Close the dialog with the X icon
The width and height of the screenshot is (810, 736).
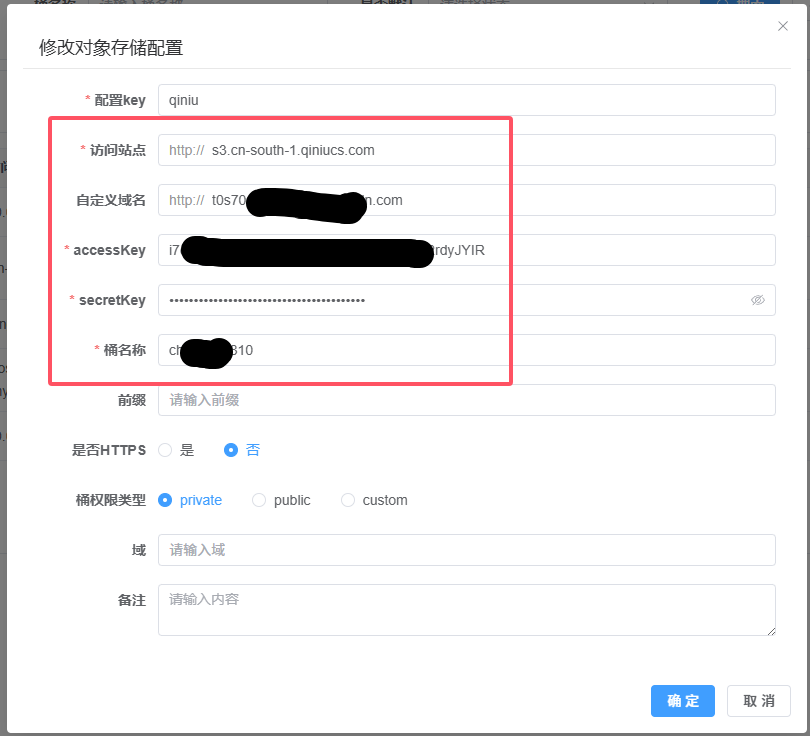pyautogui.click(x=783, y=26)
